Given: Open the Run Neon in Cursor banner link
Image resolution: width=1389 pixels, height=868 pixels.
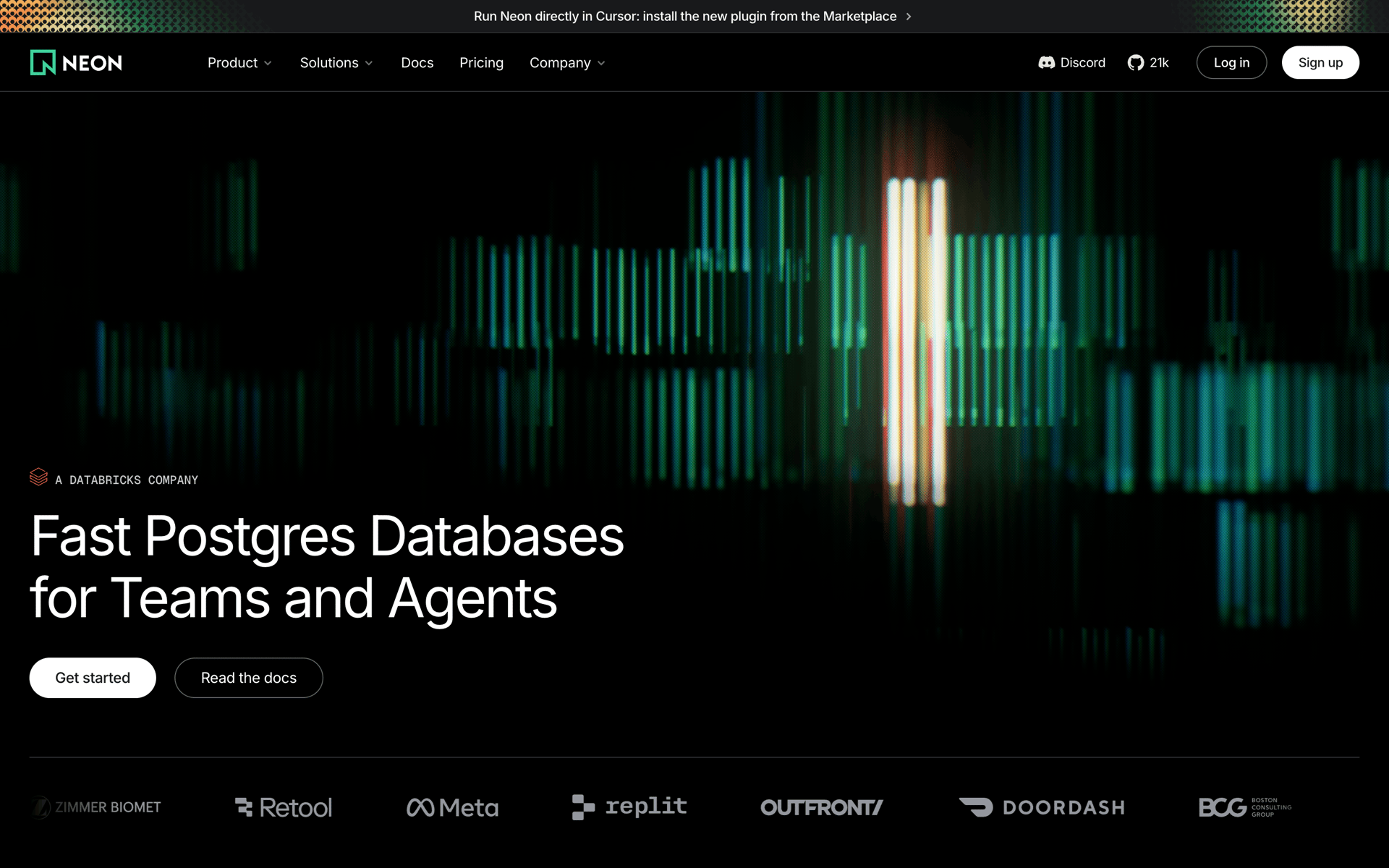Looking at the screenshot, I should [x=692, y=17].
